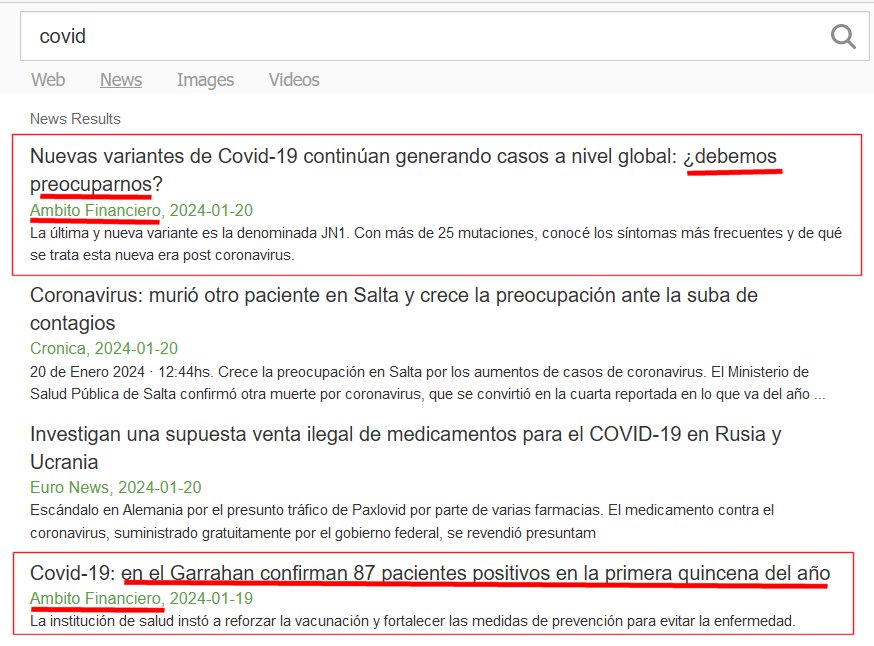Switch to the Web tab
The height and width of the screenshot is (646, 874).
tap(48, 80)
